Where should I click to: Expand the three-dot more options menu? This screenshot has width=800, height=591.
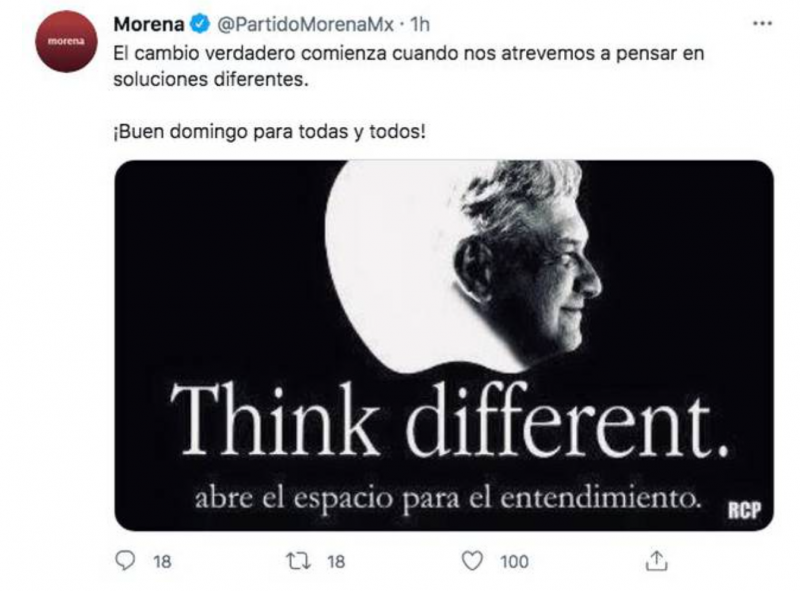point(762,23)
